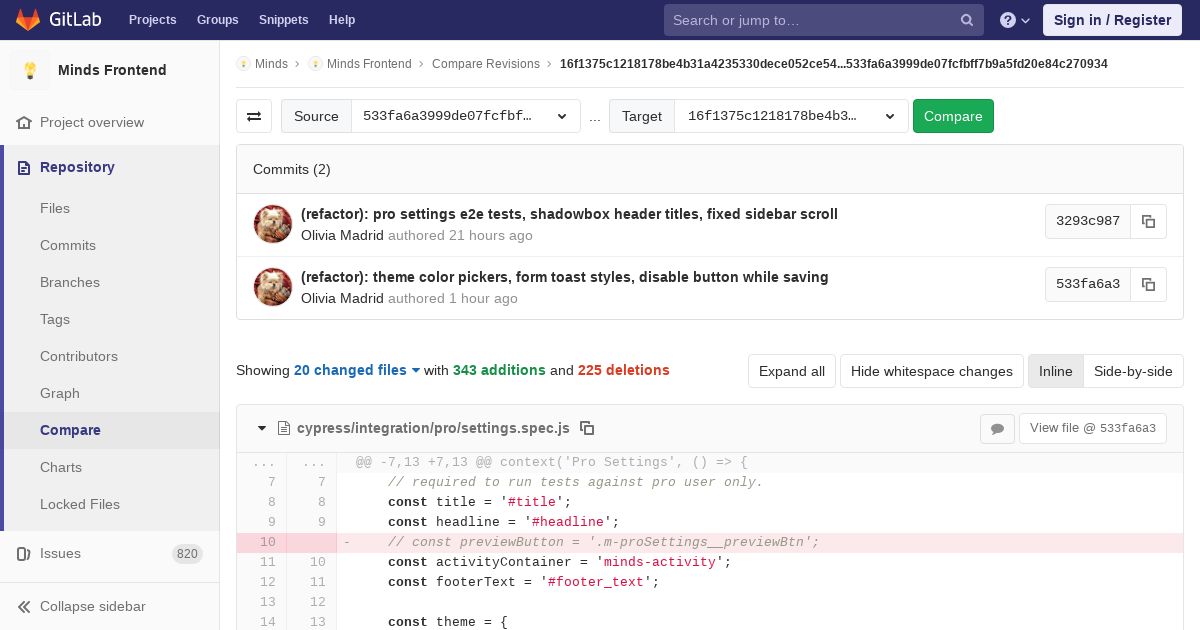The height and width of the screenshot is (630, 1200).
Task: Click the green Compare button
Action: (953, 116)
